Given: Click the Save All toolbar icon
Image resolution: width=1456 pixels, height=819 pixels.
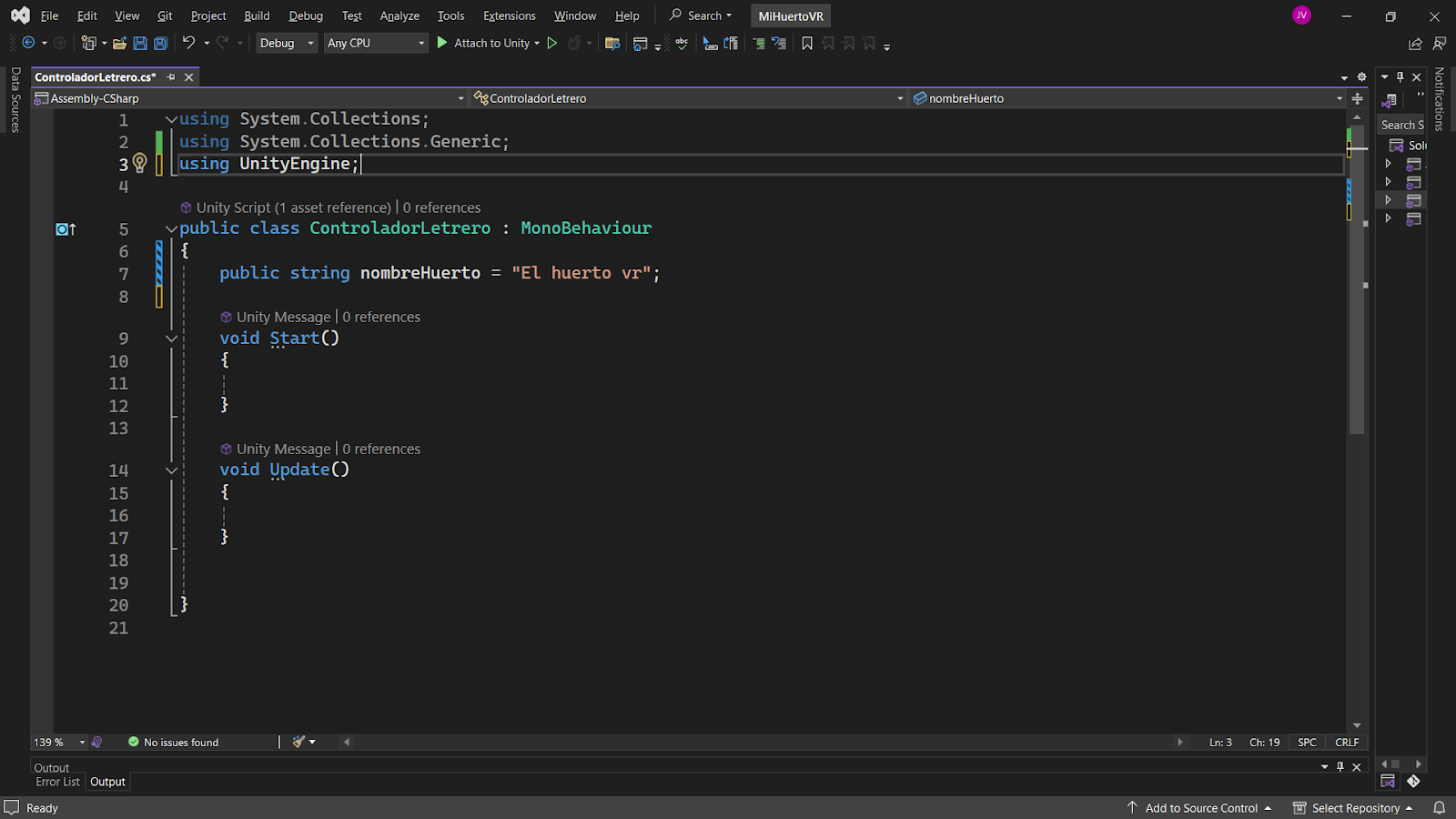Looking at the screenshot, I should [x=160, y=43].
